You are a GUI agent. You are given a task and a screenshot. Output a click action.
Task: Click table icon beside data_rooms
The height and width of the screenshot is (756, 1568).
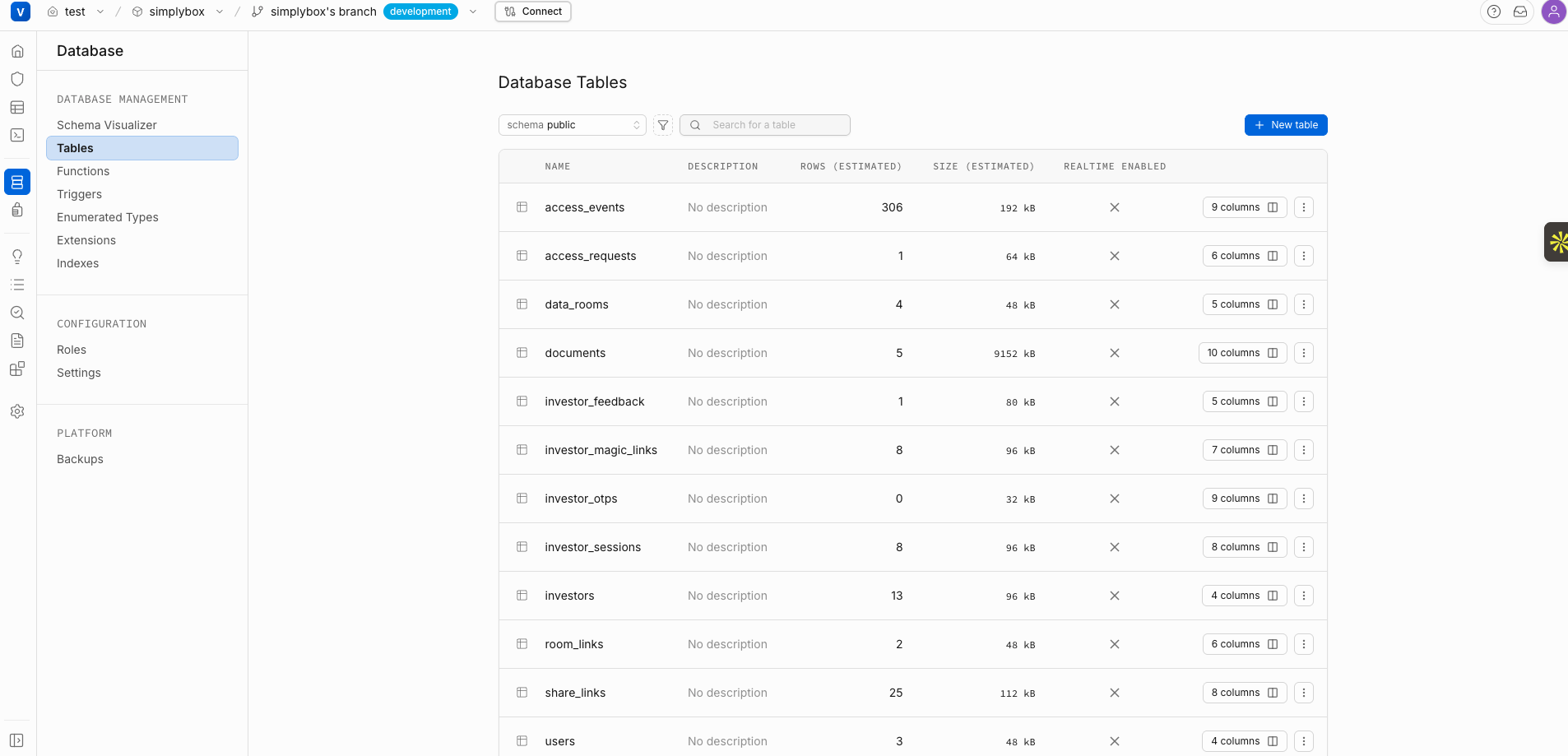click(522, 304)
